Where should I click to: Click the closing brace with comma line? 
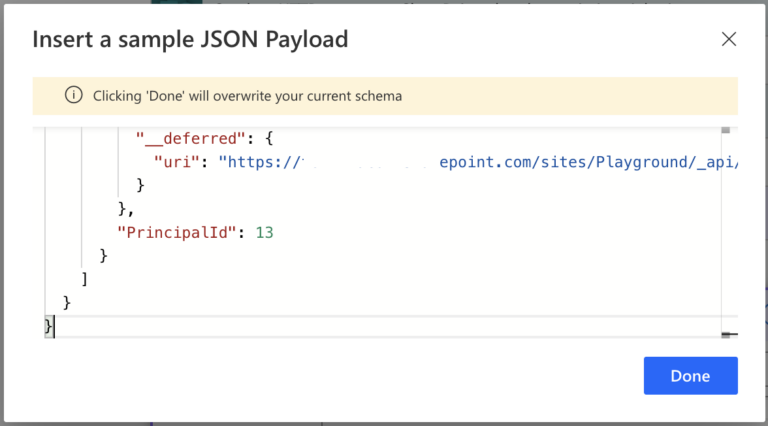point(126,209)
